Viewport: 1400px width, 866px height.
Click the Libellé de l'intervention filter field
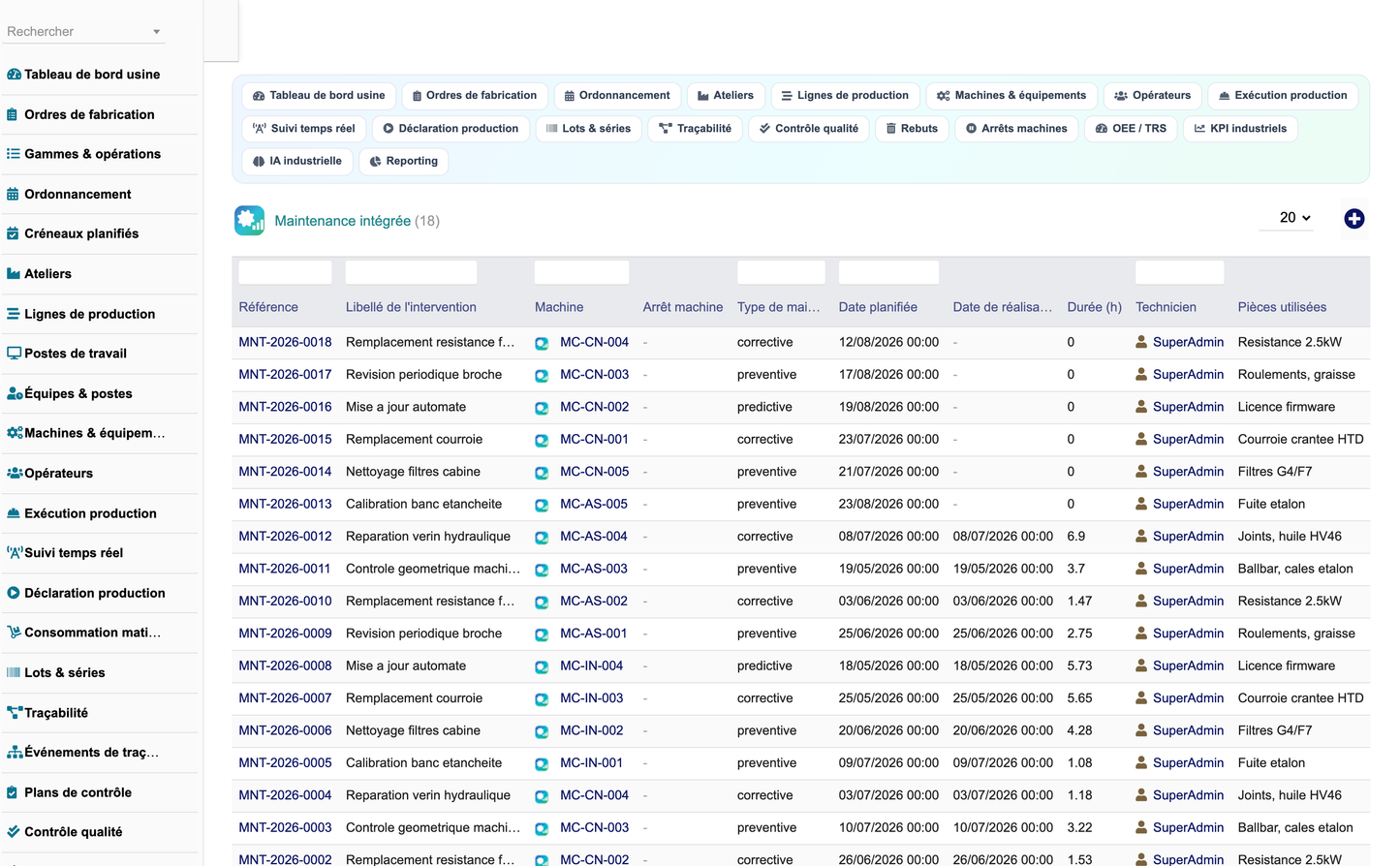[x=411, y=272]
